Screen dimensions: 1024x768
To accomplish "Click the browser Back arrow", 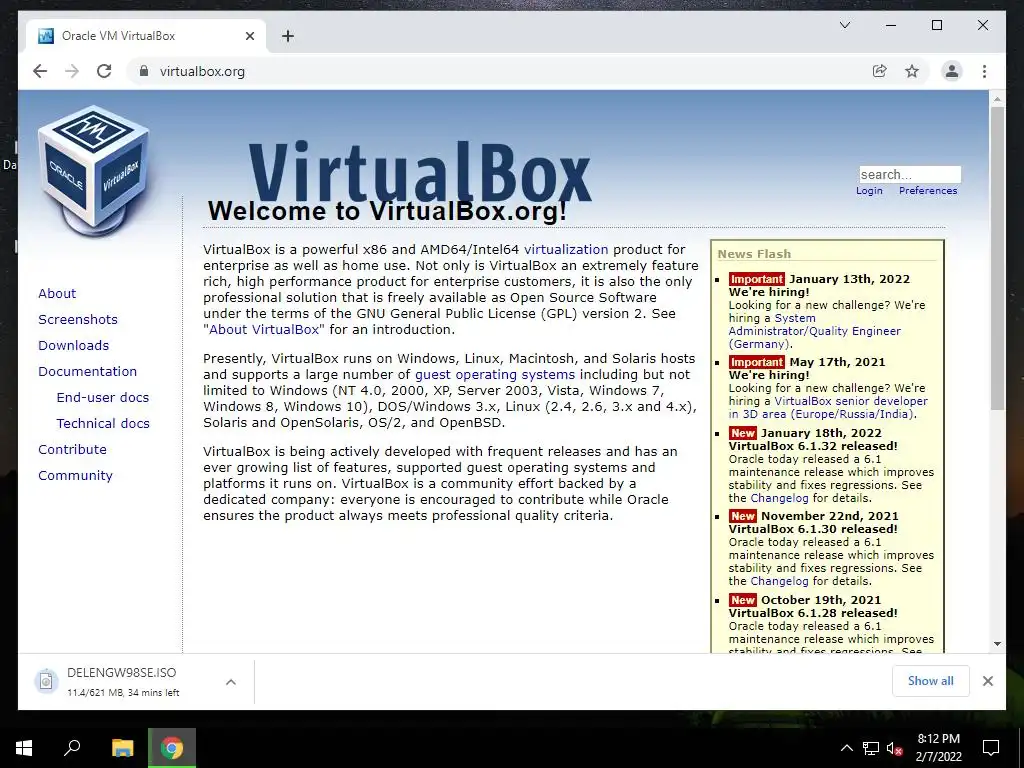I will tap(40, 71).
